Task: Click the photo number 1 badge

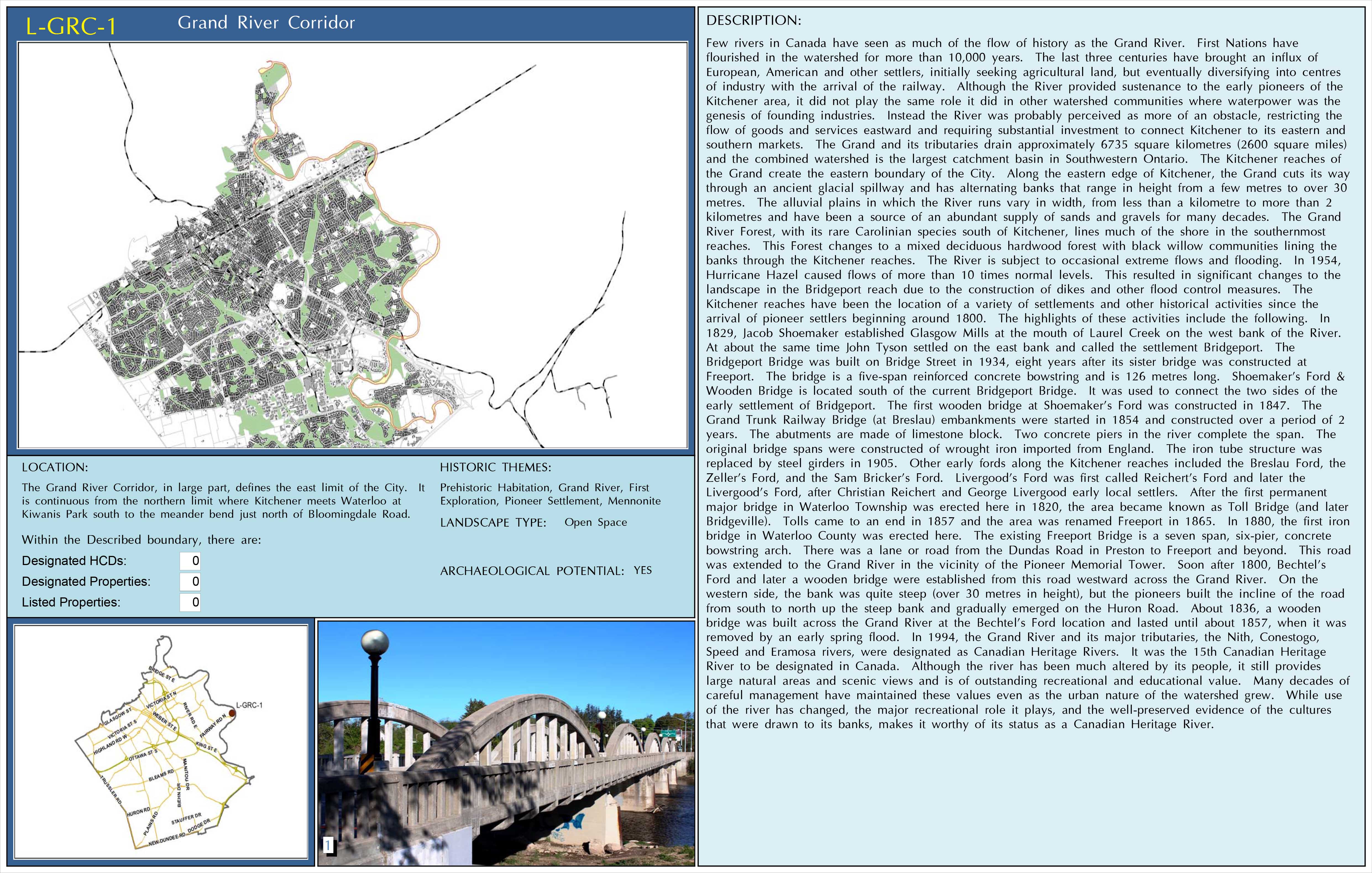Action: [329, 846]
